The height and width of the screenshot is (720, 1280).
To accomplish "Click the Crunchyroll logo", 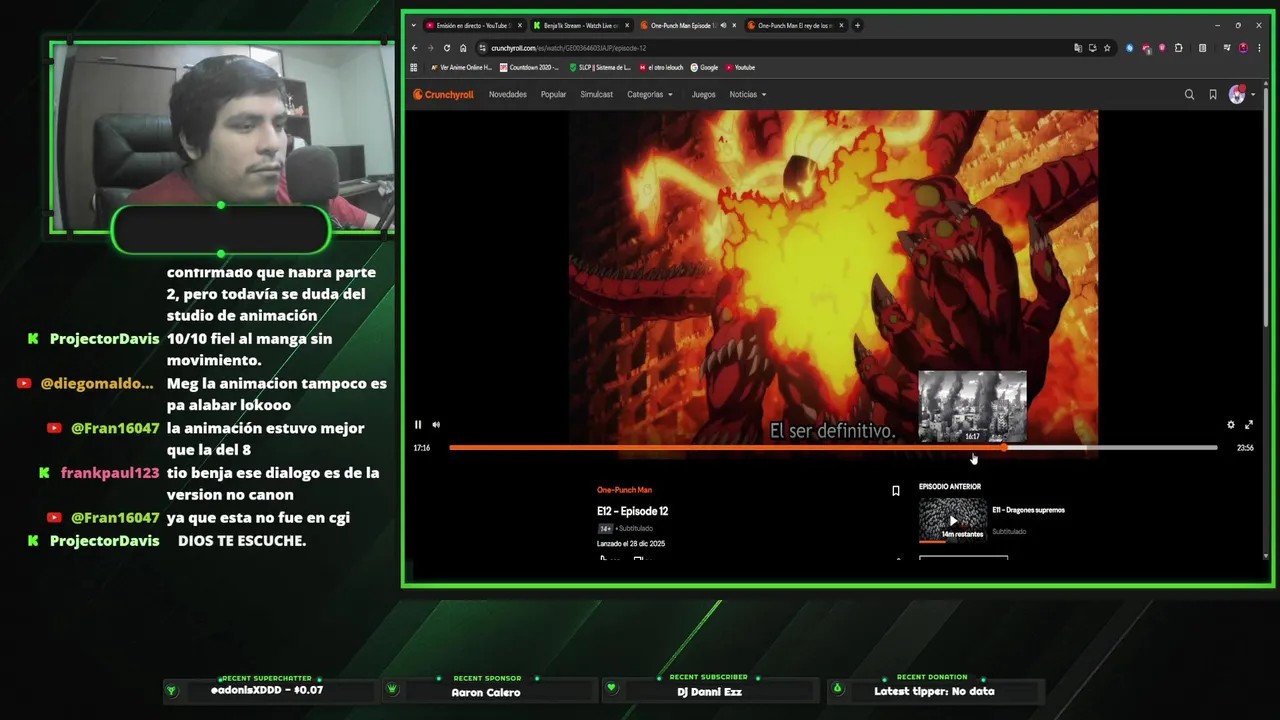I will tap(443, 95).
